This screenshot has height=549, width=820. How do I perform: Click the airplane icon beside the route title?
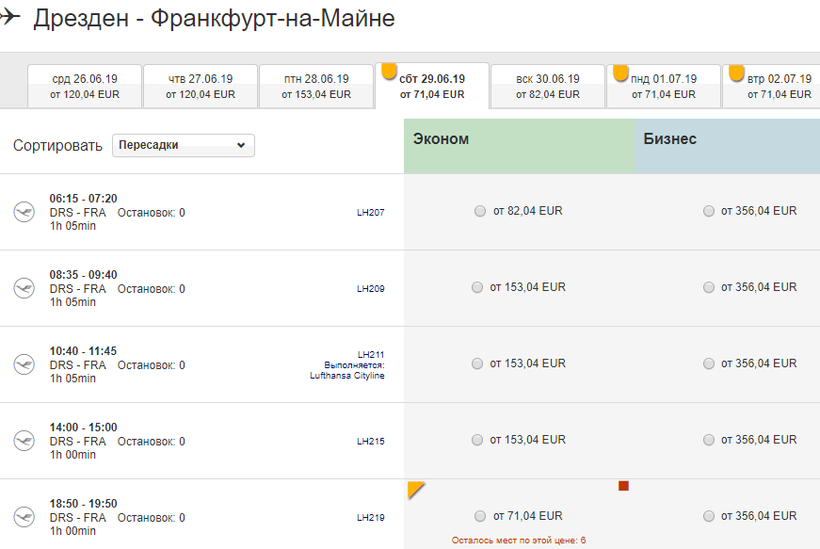point(11,17)
